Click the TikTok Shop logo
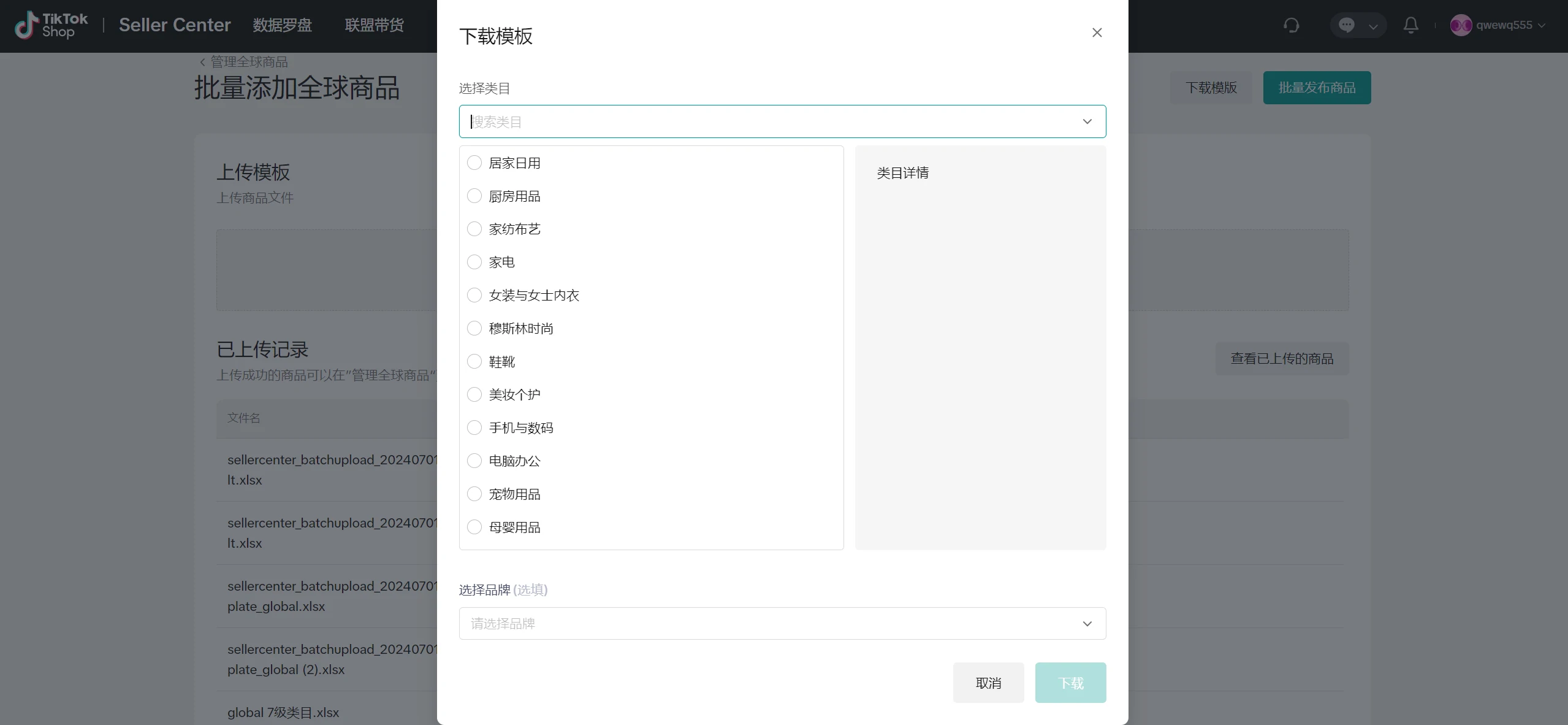The width and height of the screenshot is (1568, 725). click(x=51, y=25)
